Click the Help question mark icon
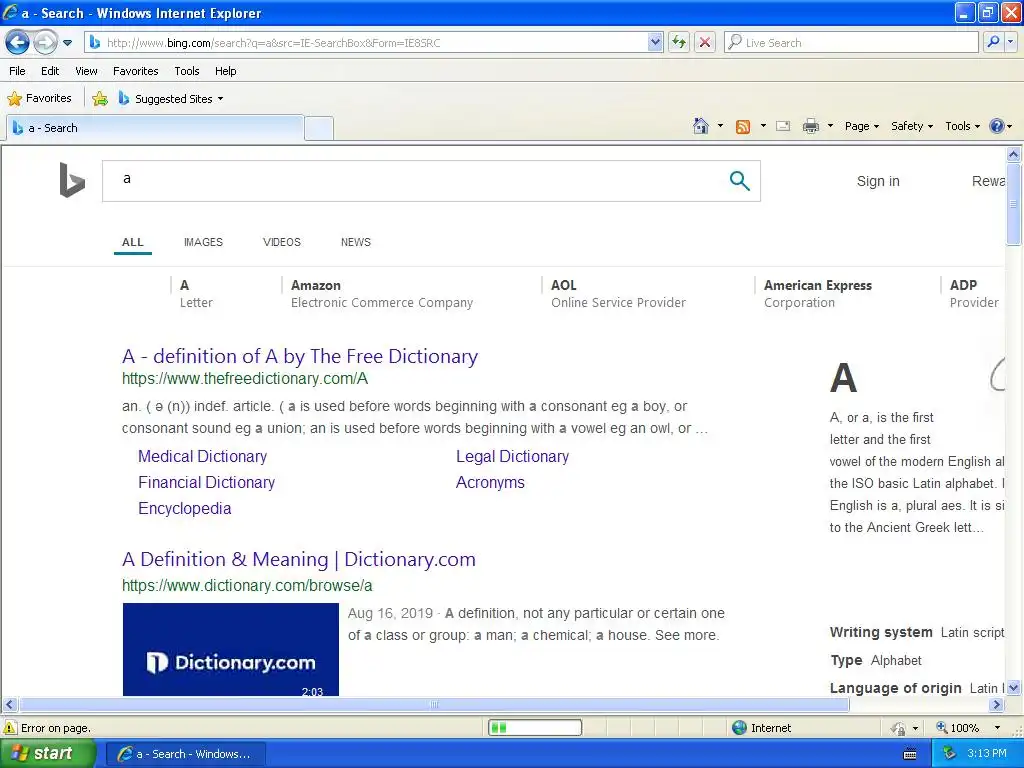Screen dimensions: 1024x768 997,126
